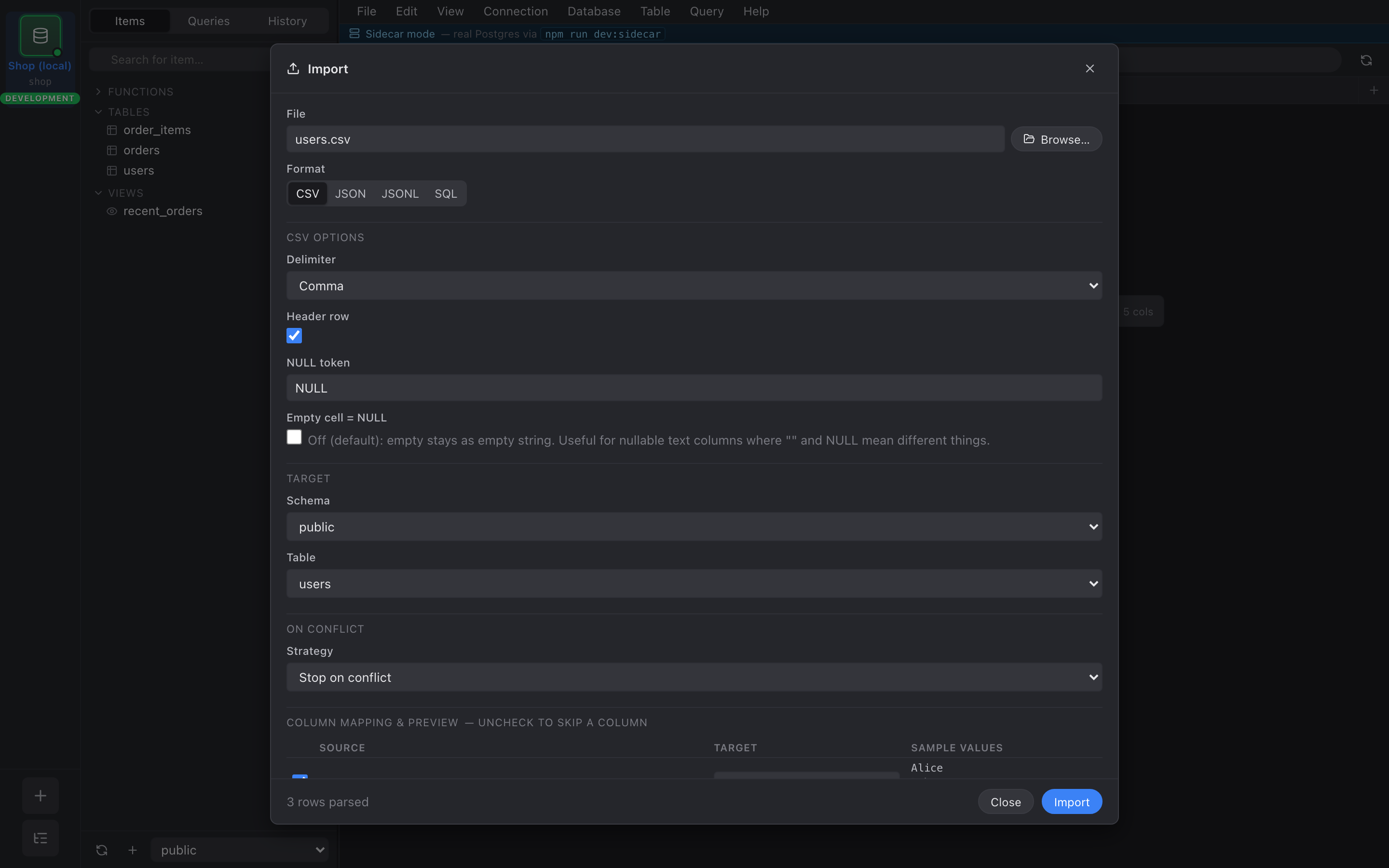
Task: Click the Sidecar mode server icon
Action: 354,34
